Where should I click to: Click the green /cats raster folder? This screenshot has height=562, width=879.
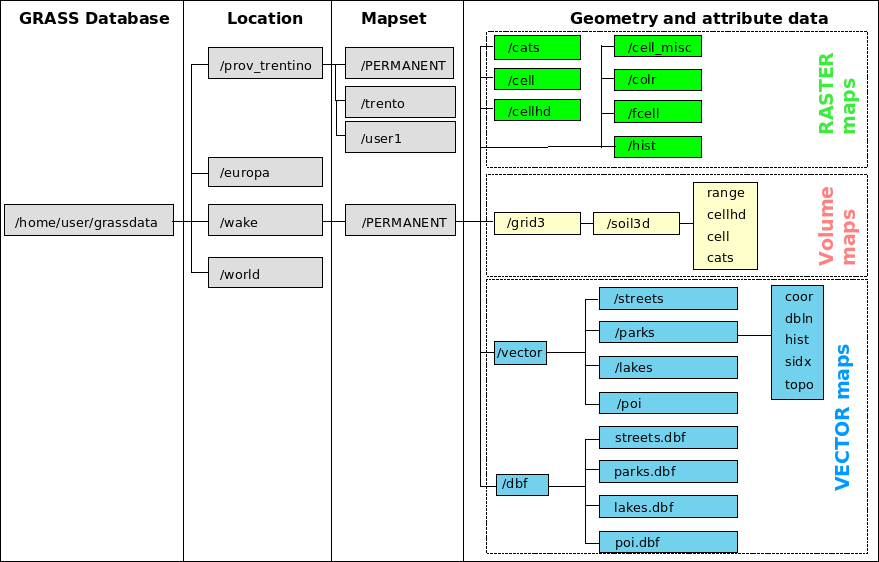[537, 47]
